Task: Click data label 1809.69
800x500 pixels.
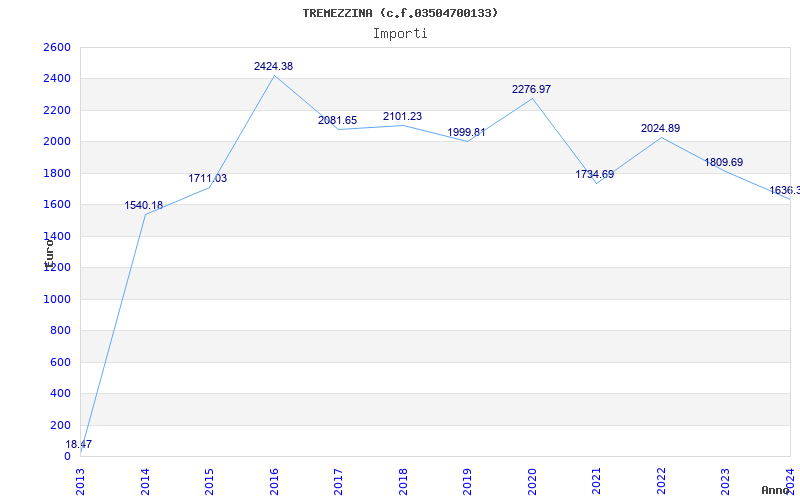Action: coord(724,162)
